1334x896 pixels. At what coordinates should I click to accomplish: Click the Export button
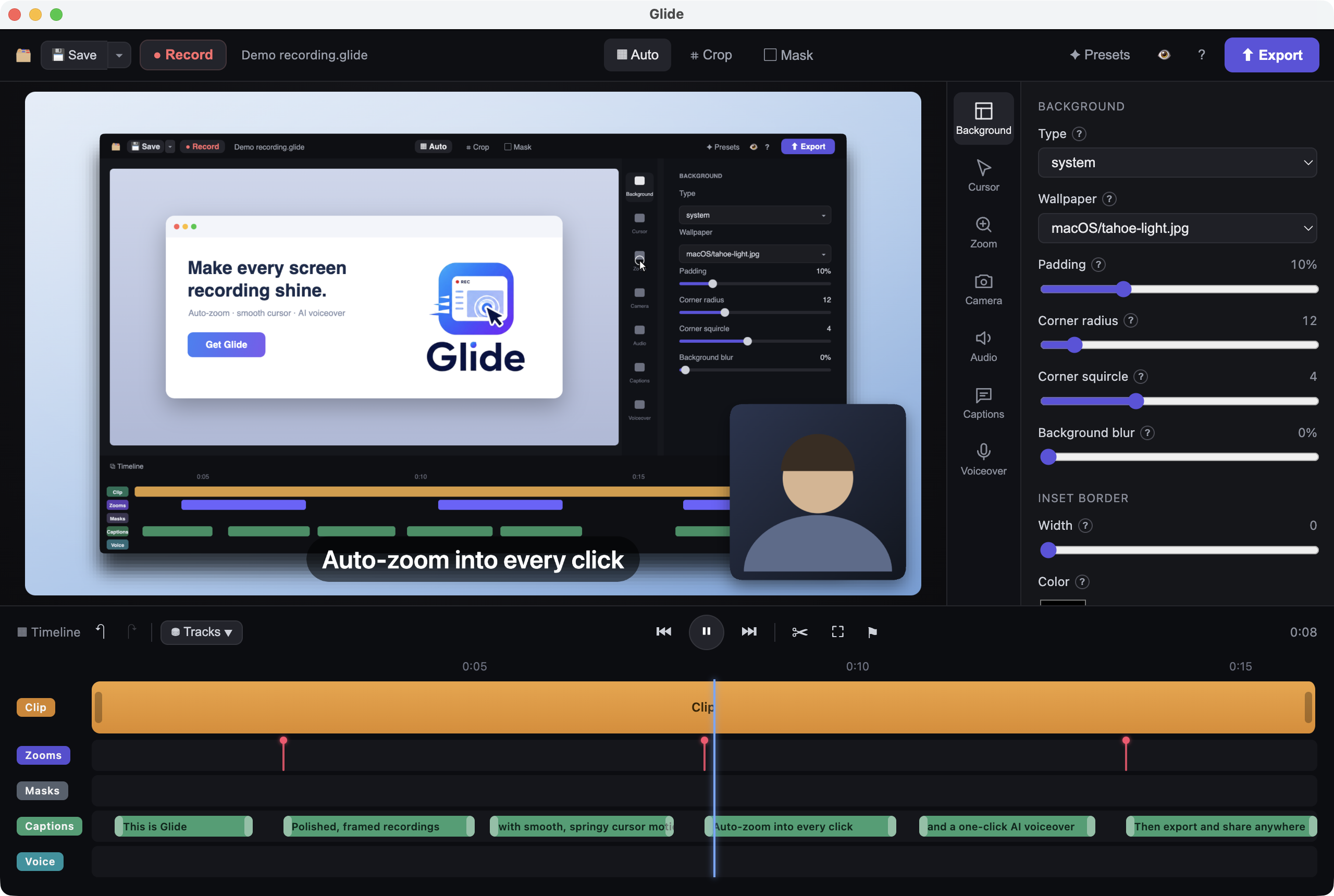[1271, 55]
